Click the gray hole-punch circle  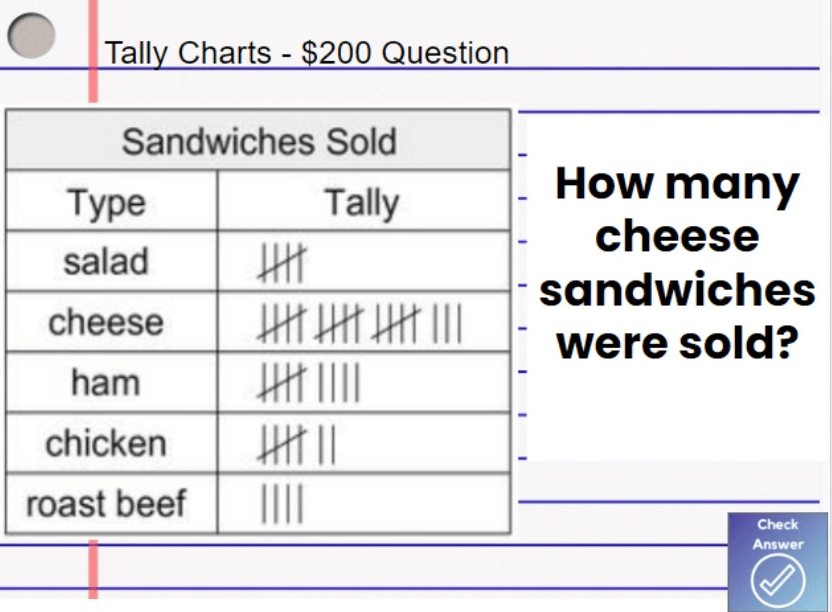pyautogui.click(x=31, y=35)
